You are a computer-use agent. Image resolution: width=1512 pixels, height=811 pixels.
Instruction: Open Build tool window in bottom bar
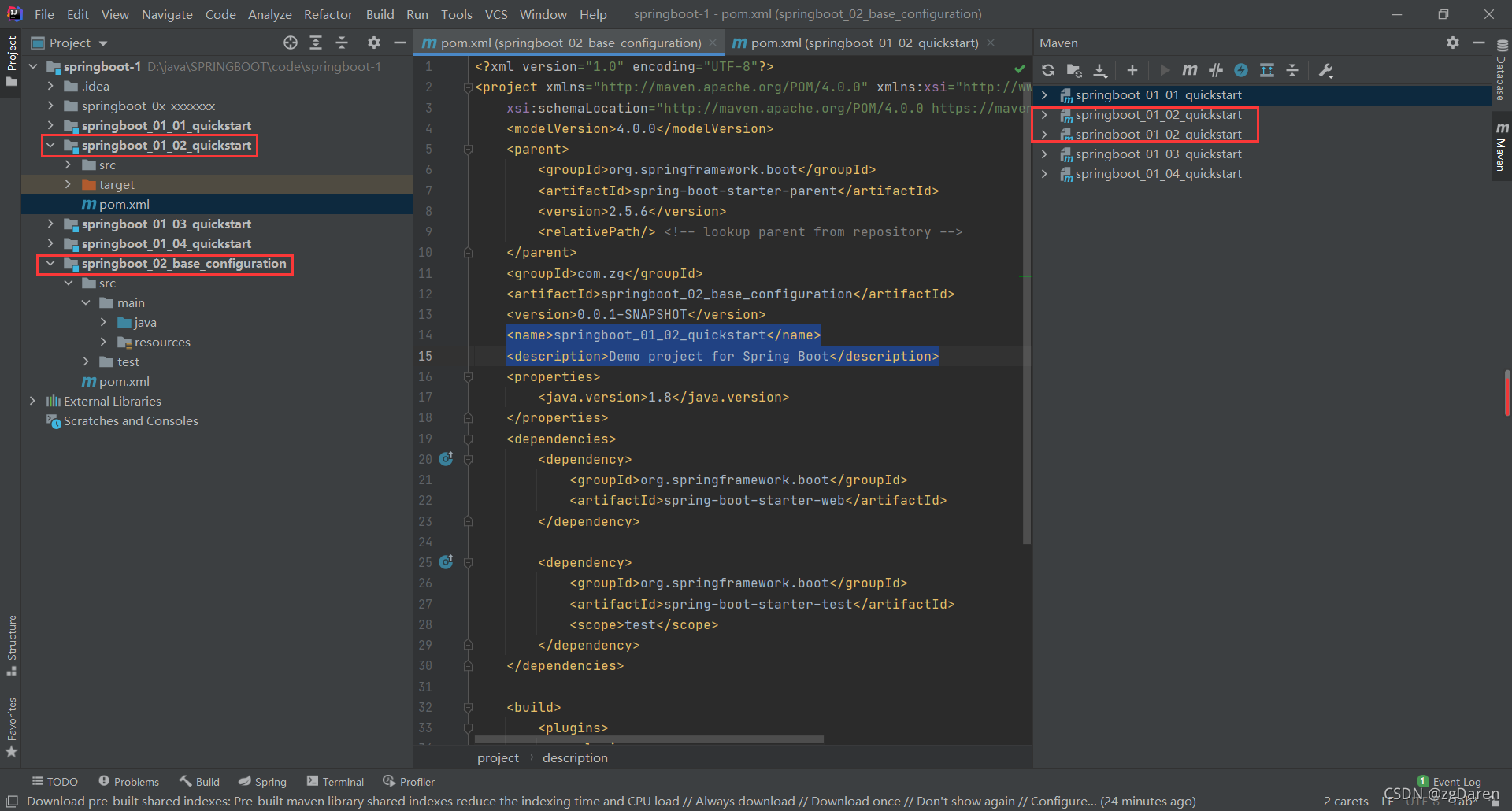pos(199,781)
